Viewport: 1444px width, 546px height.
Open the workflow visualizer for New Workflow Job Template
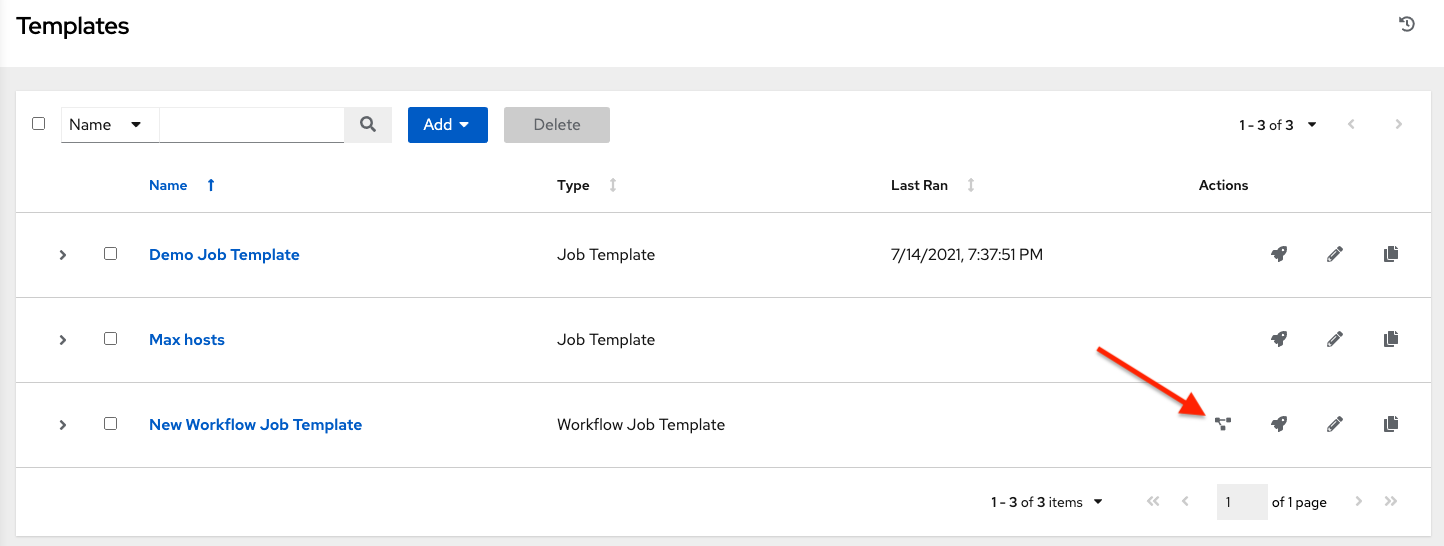coord(1222,424)
